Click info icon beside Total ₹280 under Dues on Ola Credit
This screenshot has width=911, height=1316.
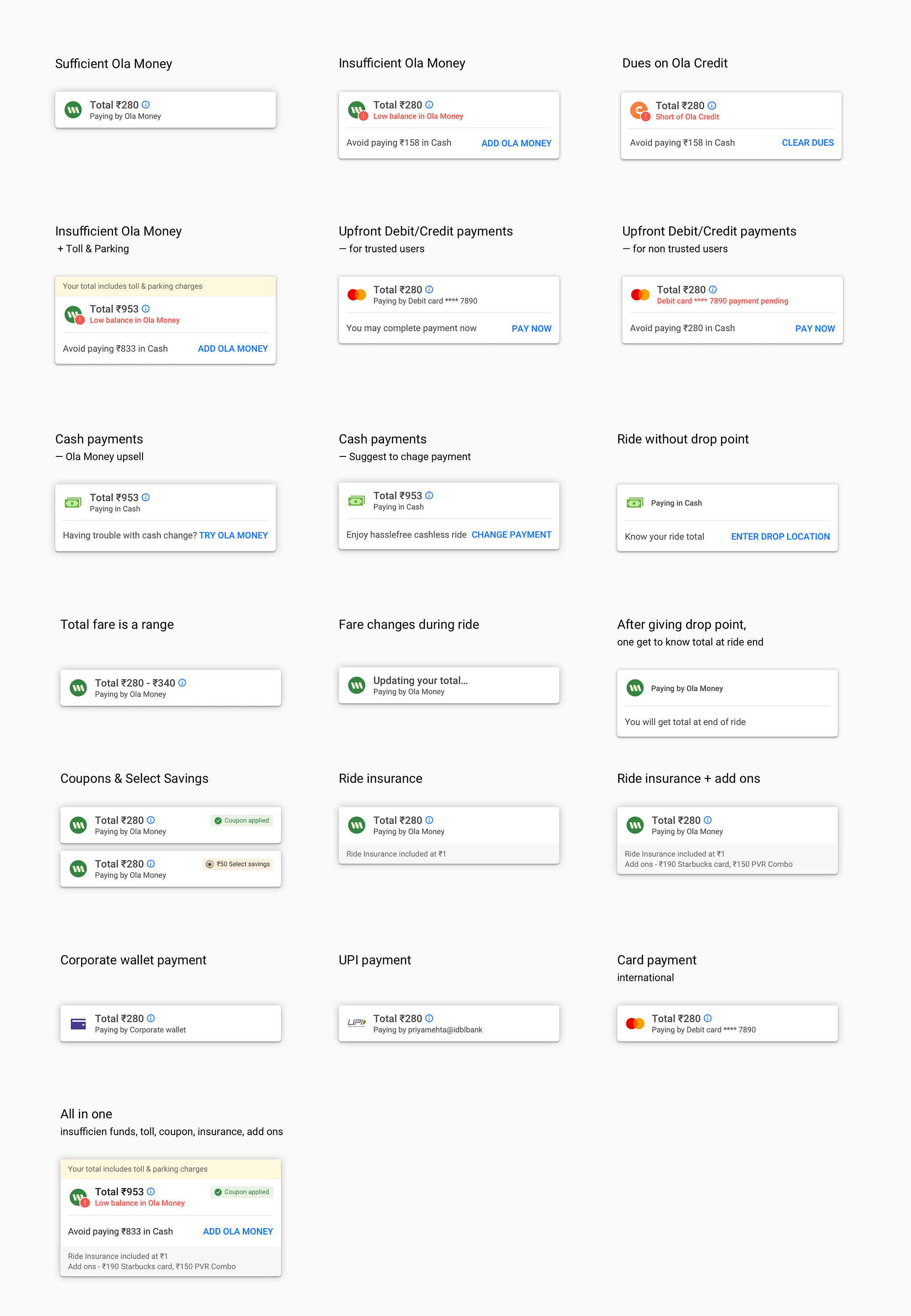pyautogui.click(x=712, y=106)
